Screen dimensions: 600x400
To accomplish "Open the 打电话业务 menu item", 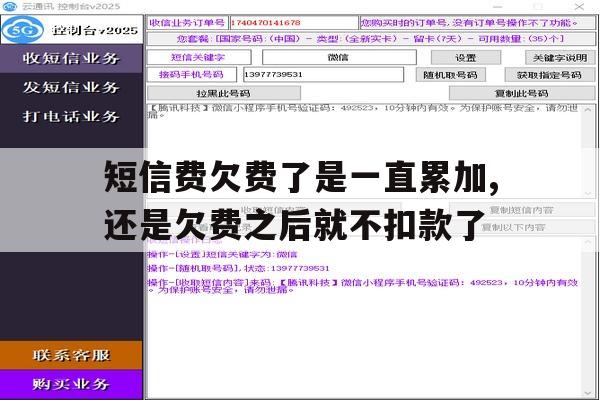I will coord(71,116).
